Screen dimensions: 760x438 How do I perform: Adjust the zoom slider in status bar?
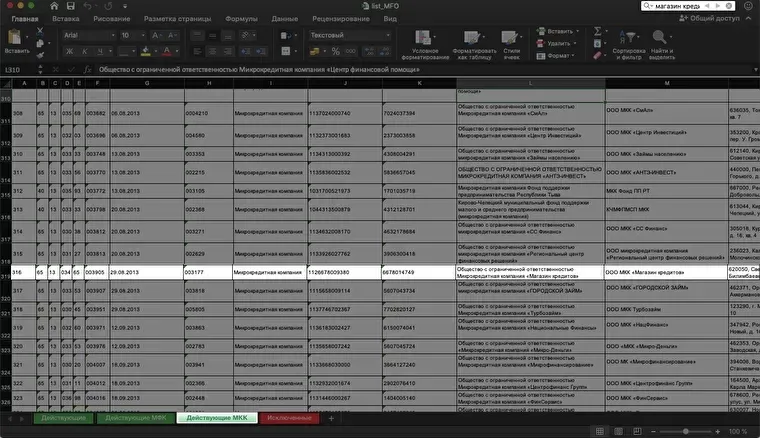(x=685, y=431)
